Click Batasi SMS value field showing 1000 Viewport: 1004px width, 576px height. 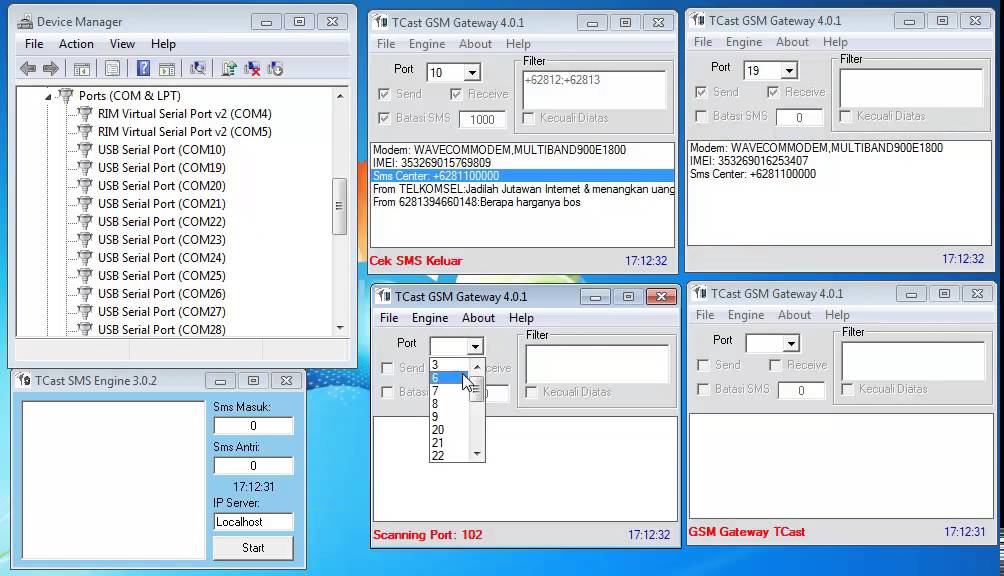pos(482,119)
